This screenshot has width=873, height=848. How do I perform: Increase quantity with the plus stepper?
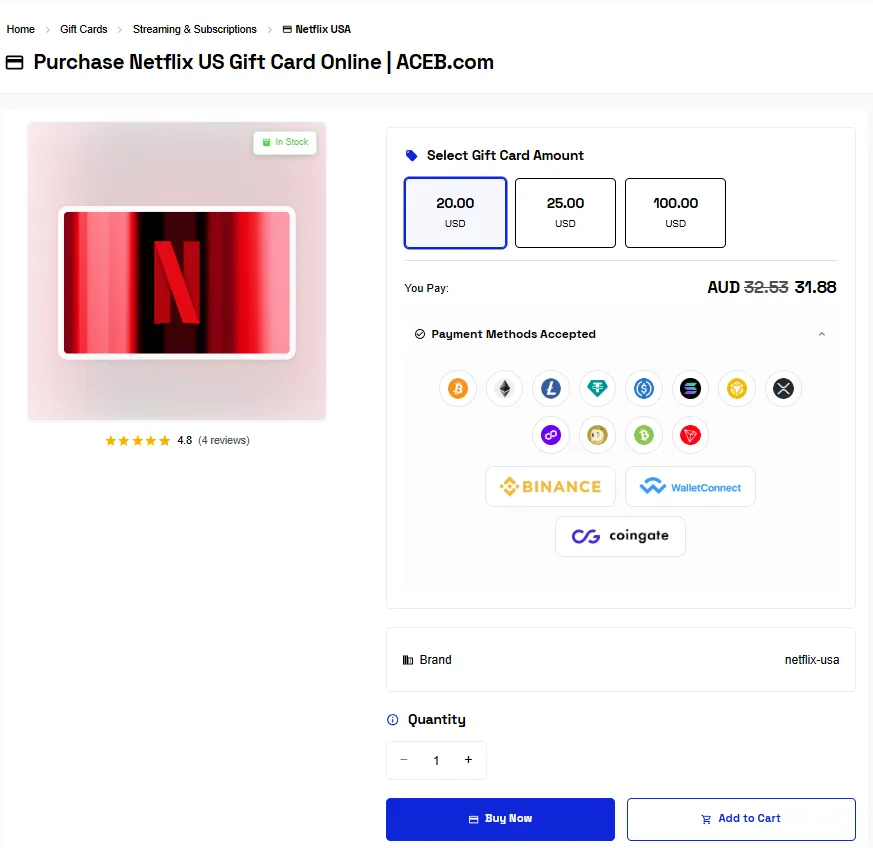click(468, 760)
